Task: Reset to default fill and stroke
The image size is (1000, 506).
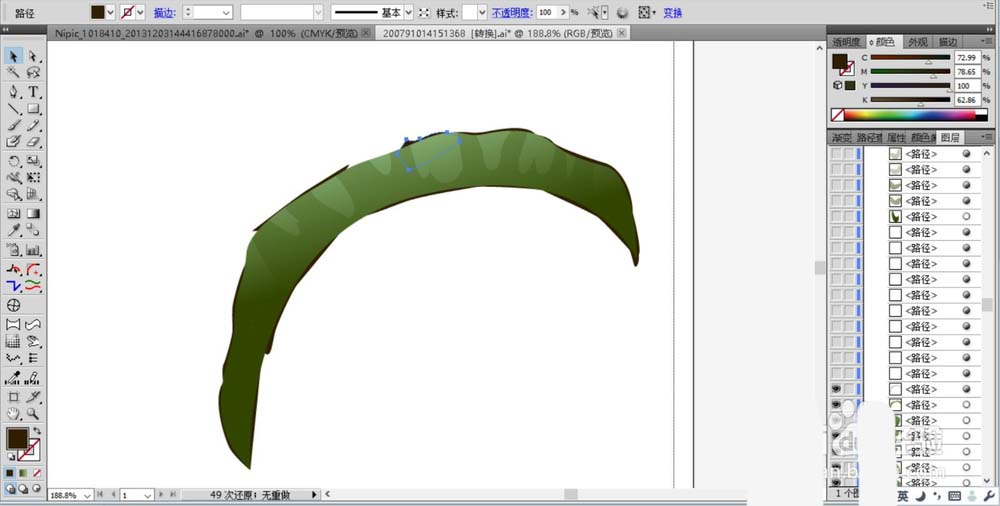Action: (x=11, y=457)
